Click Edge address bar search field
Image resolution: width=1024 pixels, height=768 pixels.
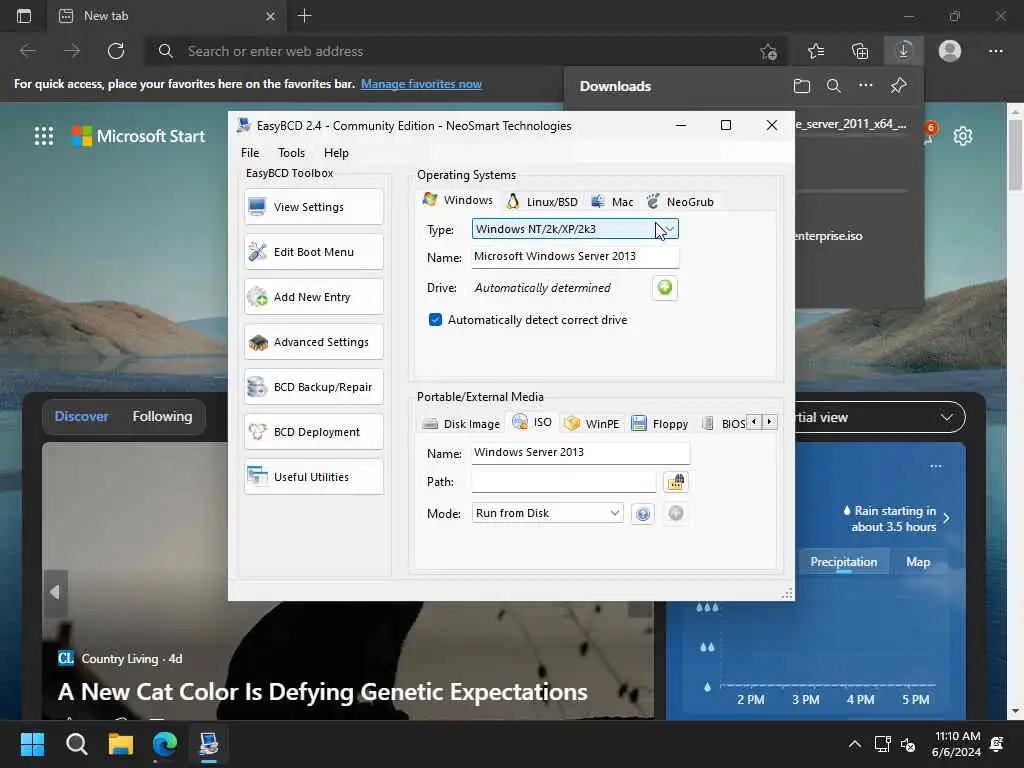(457, 51)
